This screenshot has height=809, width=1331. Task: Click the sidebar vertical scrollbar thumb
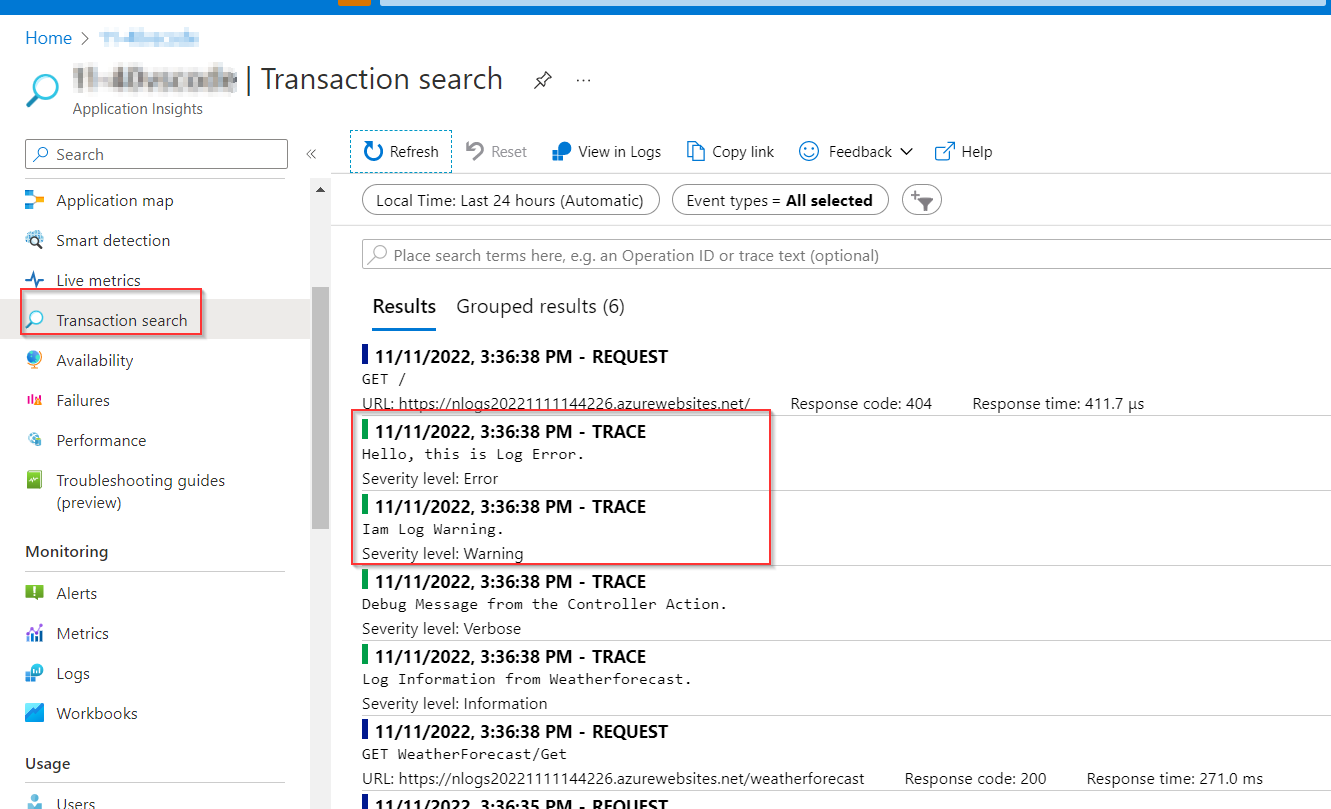(x=320, y=407)
